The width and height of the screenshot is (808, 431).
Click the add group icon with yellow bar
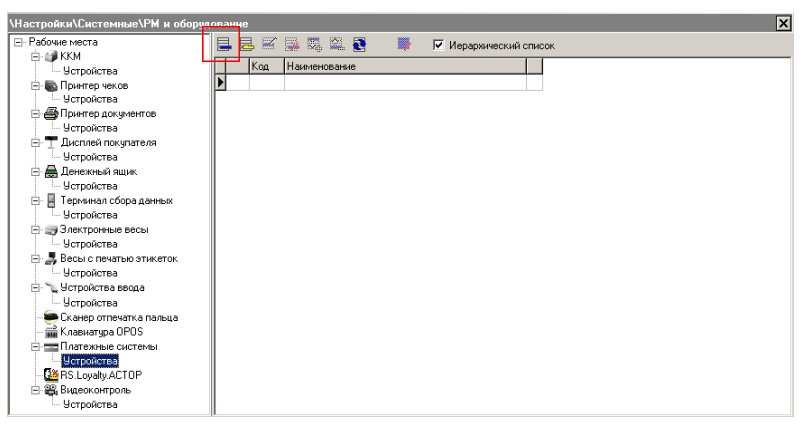pos(247,45)
